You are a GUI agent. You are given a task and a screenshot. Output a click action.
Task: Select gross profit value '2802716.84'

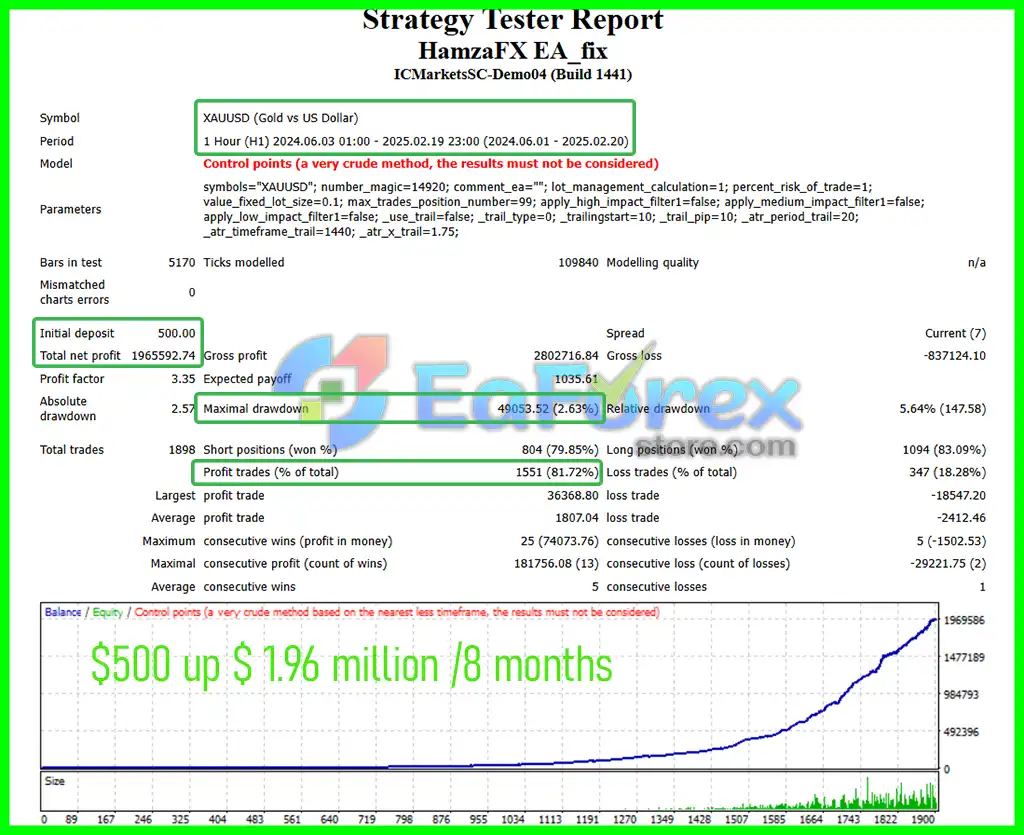click(566, 356)
